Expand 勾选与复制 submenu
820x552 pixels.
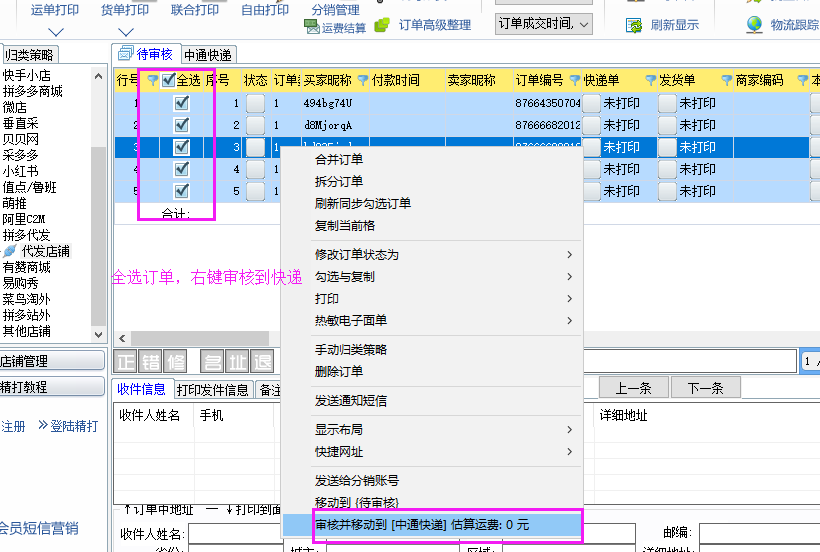570,277
